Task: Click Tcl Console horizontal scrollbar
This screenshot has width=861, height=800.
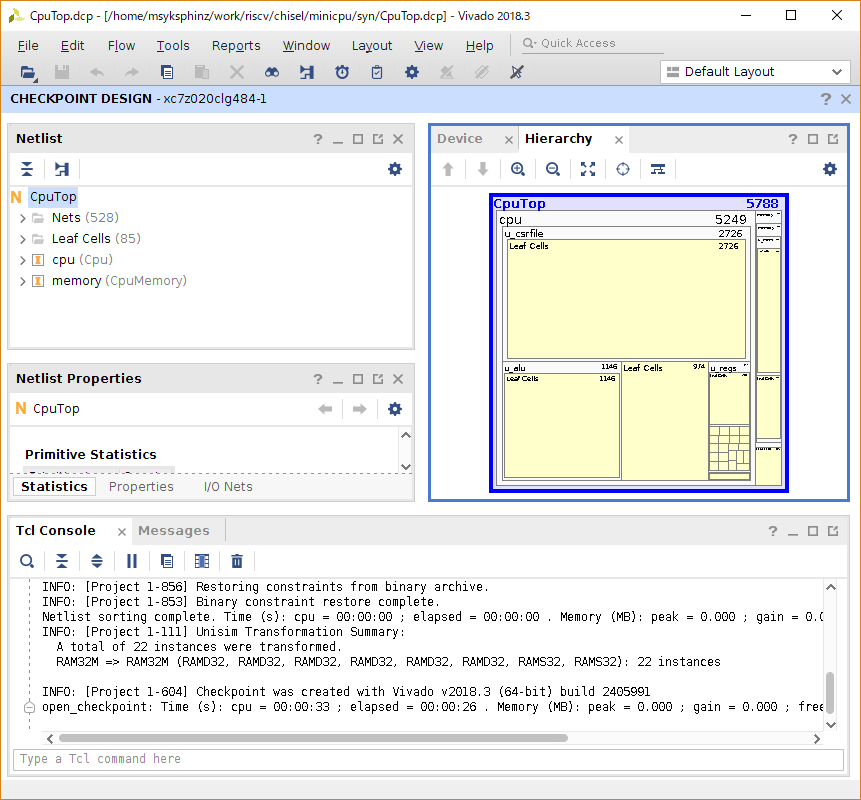Action: [313, 739]
